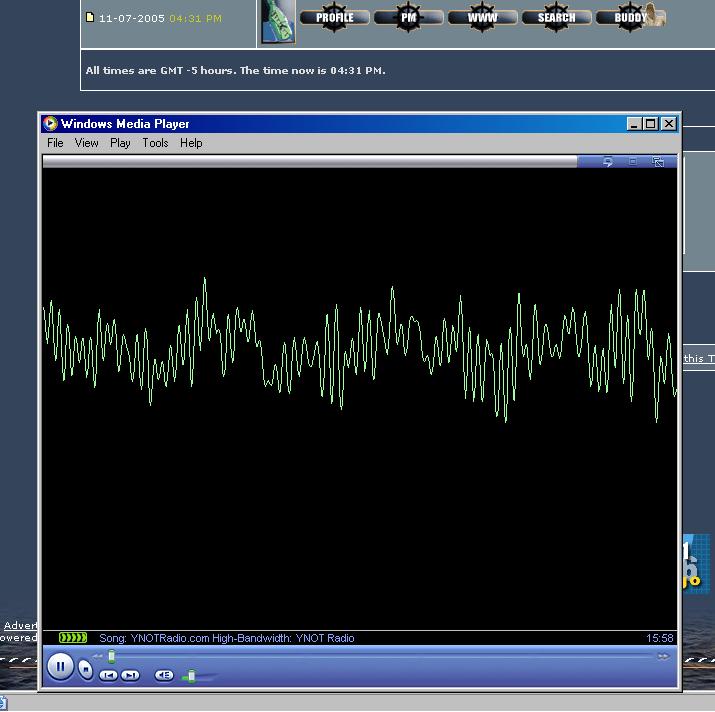
Task: Open the Help menu
Action: tap(191, 143)
